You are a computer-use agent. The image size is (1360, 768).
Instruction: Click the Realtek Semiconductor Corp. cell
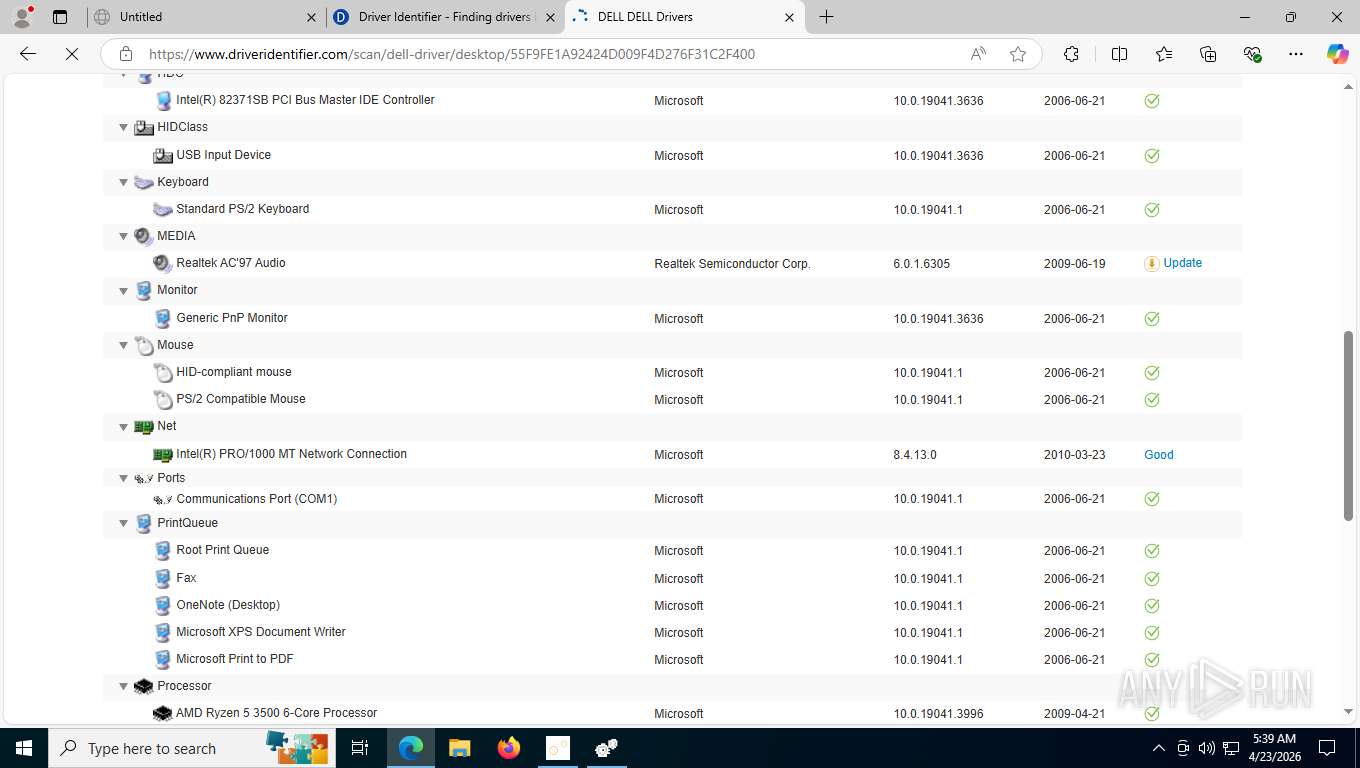(732, 264)
